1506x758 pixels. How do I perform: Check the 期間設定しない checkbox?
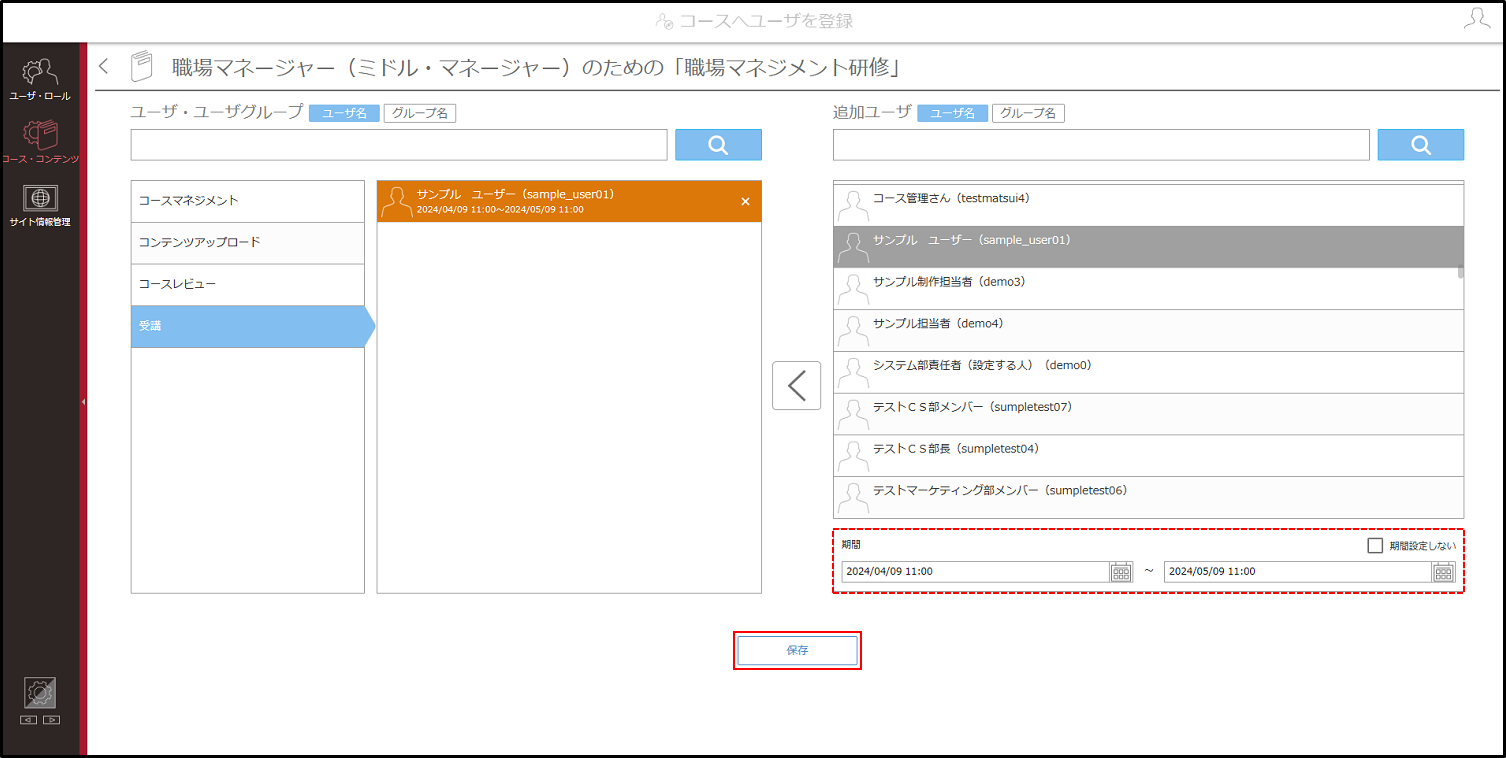(x=1375, y=545)
